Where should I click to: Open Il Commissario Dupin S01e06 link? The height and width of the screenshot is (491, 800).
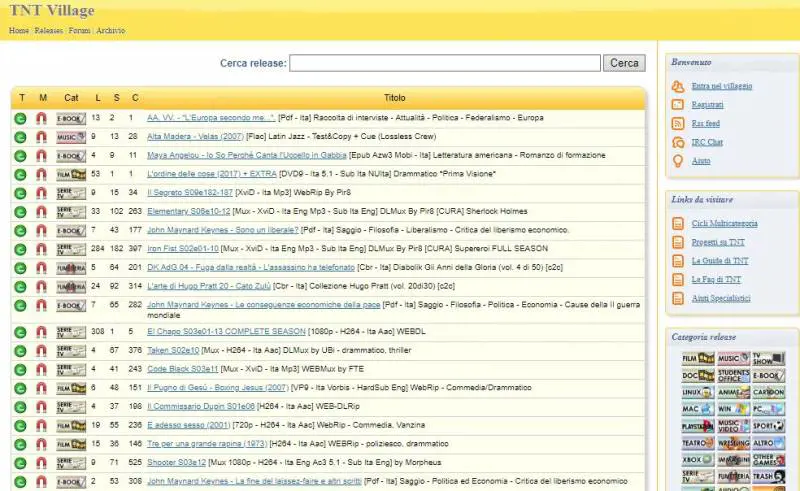pyautogui.click(x=201, y=407)
